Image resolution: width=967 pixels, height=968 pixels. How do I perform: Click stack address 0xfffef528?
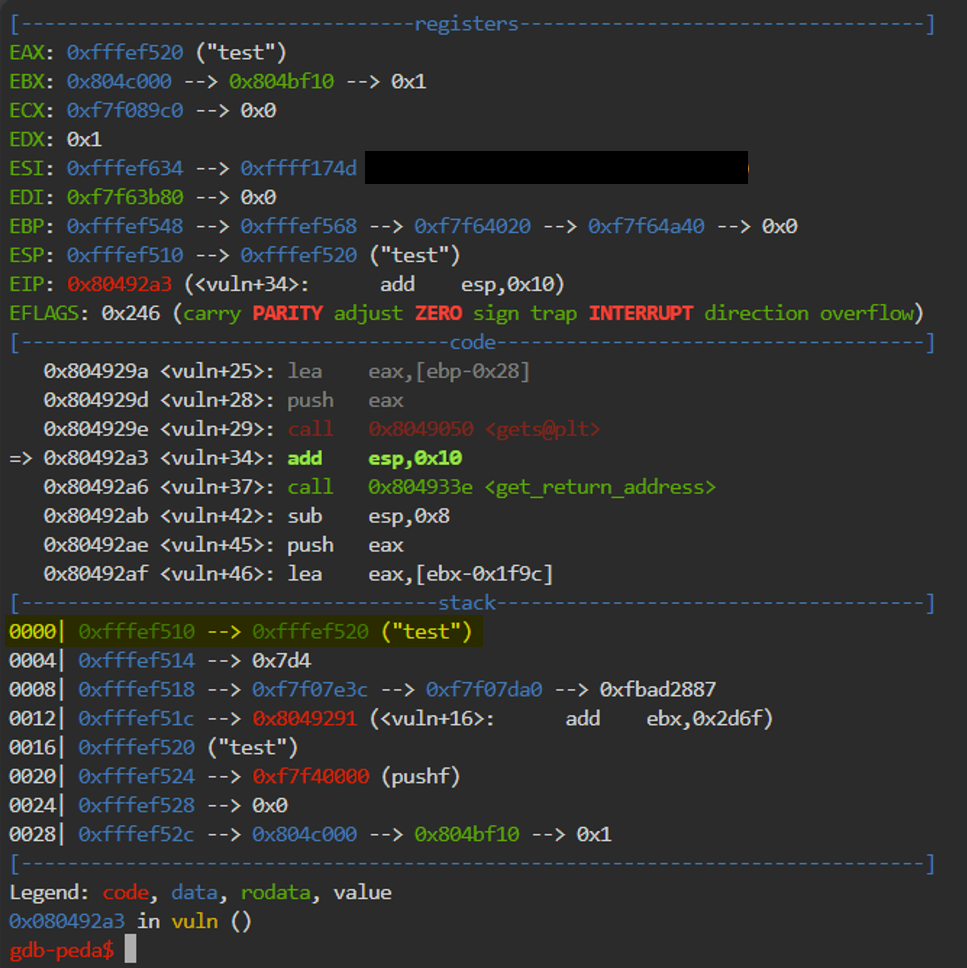point(136,805)
